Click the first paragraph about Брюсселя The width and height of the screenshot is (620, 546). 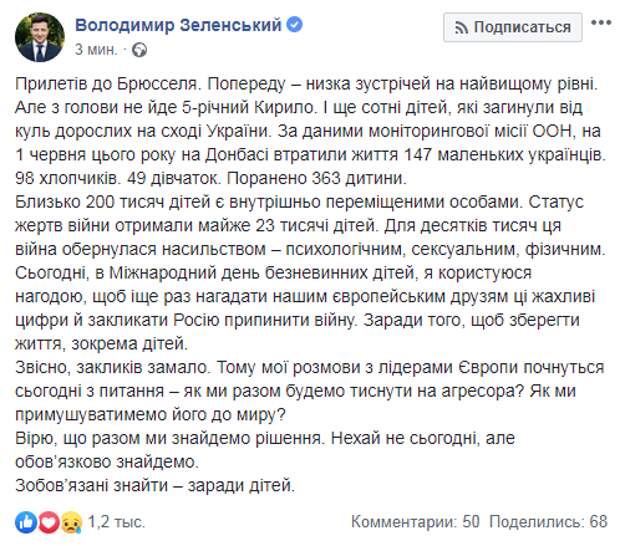coord(310,131)
